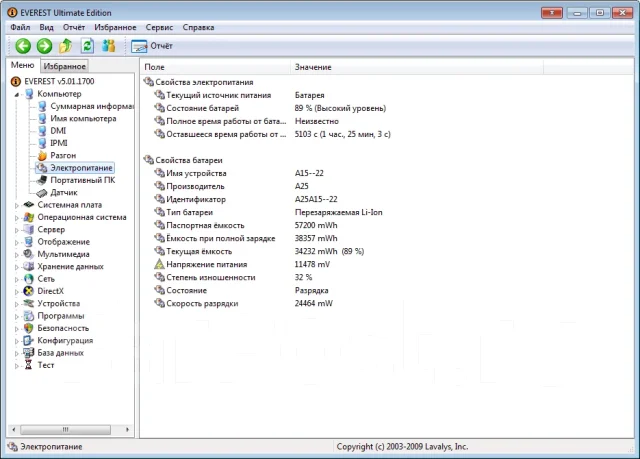Viewport: 640px width, 459px height.
Task: Click the Безопасность shield icon
Action: pos(29,328)
